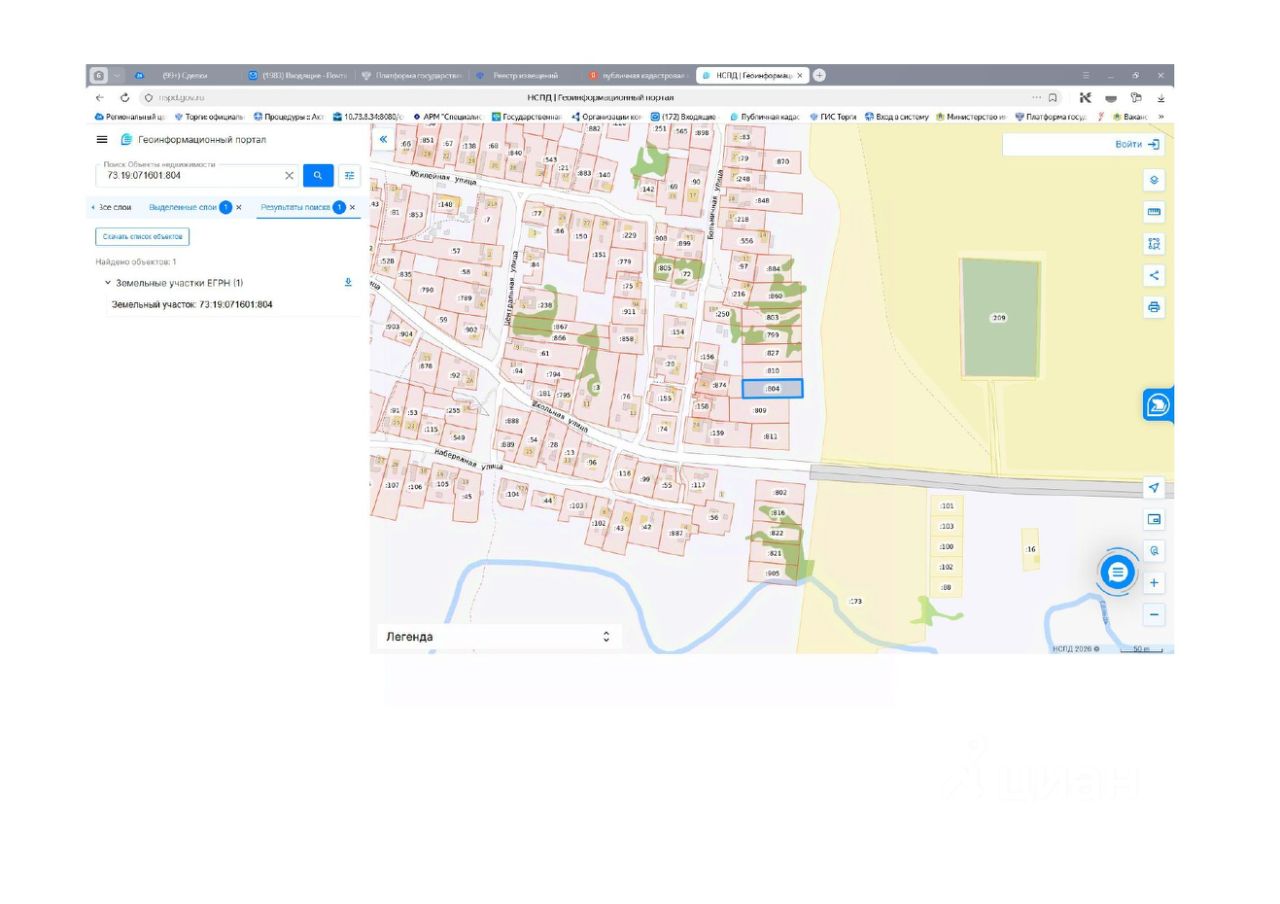The image size is (1280, 904).
Task: Show more bookmarks with the double chevron
Action: coord(1161,117)
